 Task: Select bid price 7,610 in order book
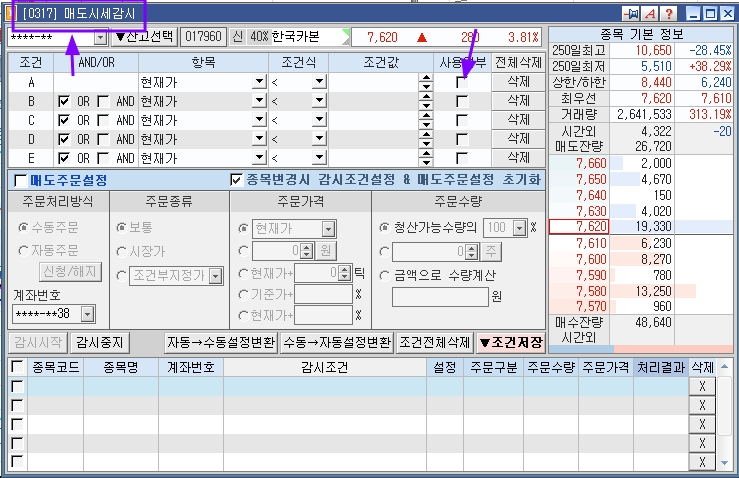591,243
